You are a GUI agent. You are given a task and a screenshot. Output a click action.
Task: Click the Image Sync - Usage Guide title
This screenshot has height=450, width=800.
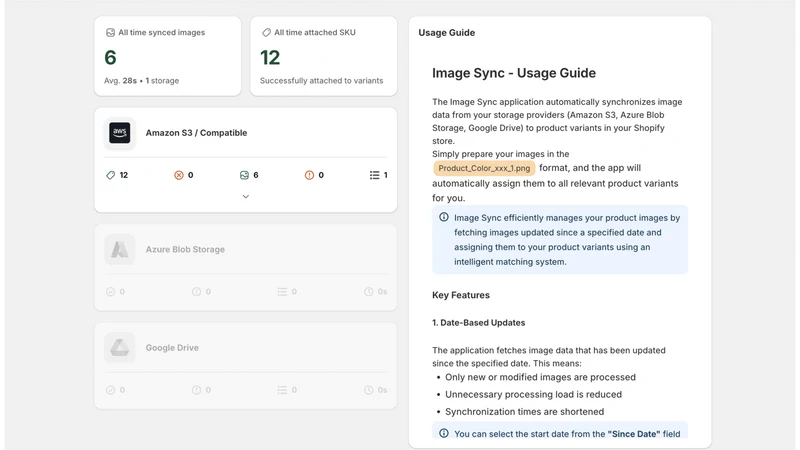coord(514,73)
